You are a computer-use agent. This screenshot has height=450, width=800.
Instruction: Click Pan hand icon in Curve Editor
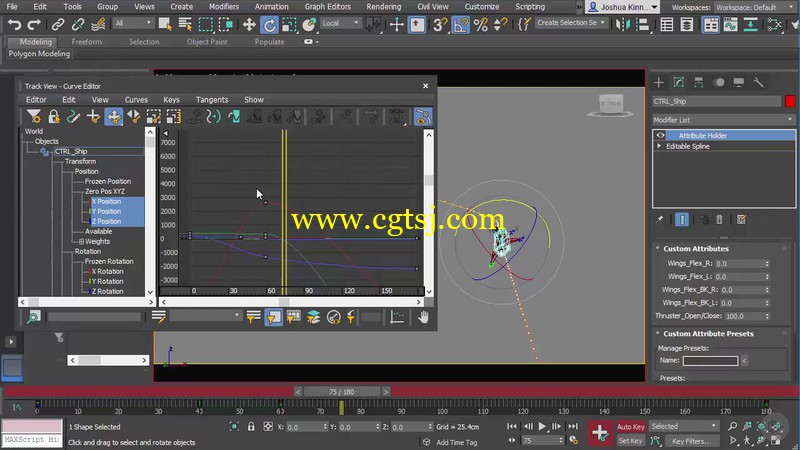pos(423,317)
